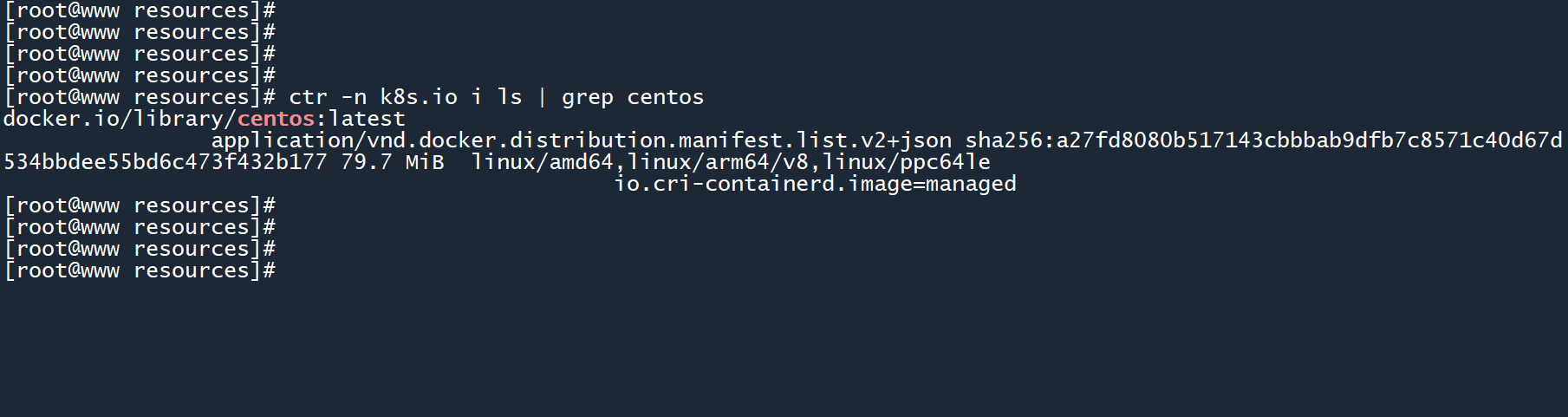Click the '-n' flag in the command
Viewport: 1568px width, 417px height.
(x=354, y=97)
